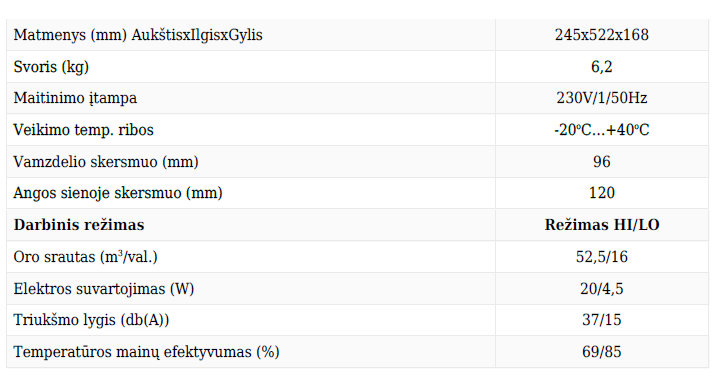Click the Veikimo temp. ribos label

click(83, 130)
